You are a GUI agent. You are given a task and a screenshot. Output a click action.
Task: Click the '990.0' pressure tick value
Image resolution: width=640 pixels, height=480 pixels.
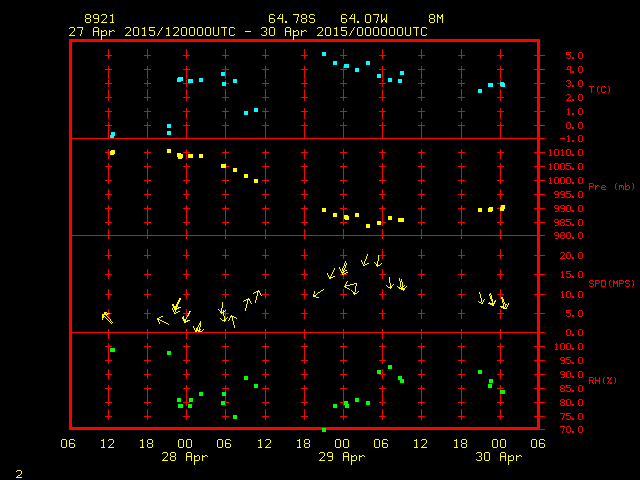[x=568, y=209]
